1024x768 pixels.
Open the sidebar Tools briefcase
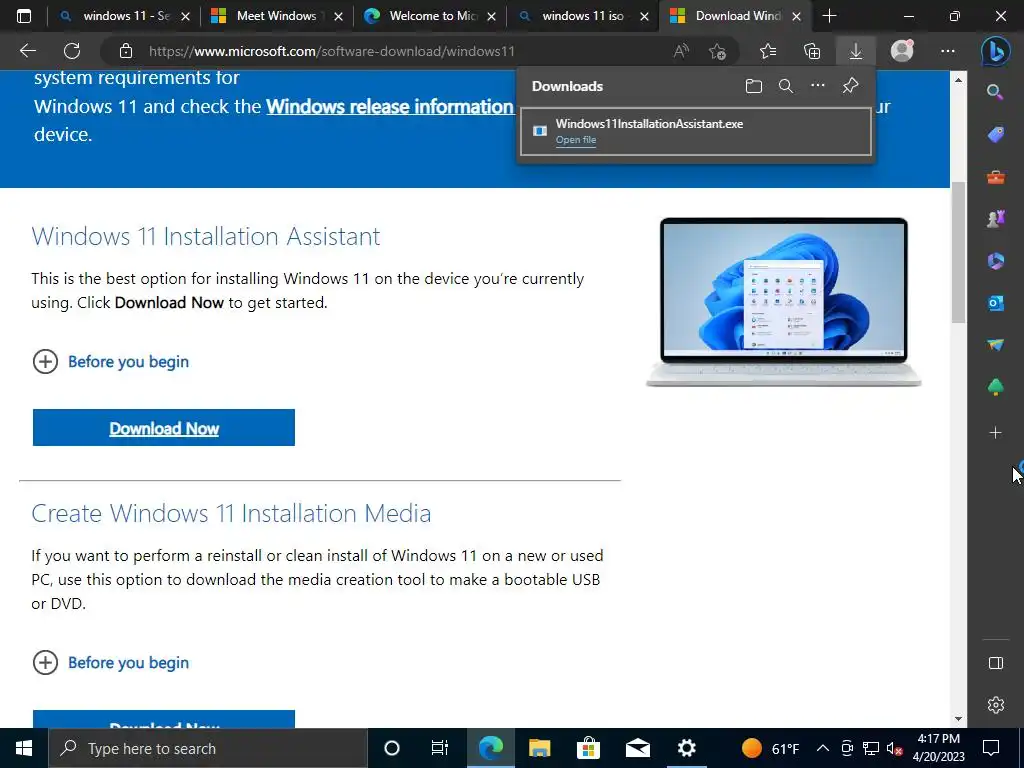tap(995, 177)
